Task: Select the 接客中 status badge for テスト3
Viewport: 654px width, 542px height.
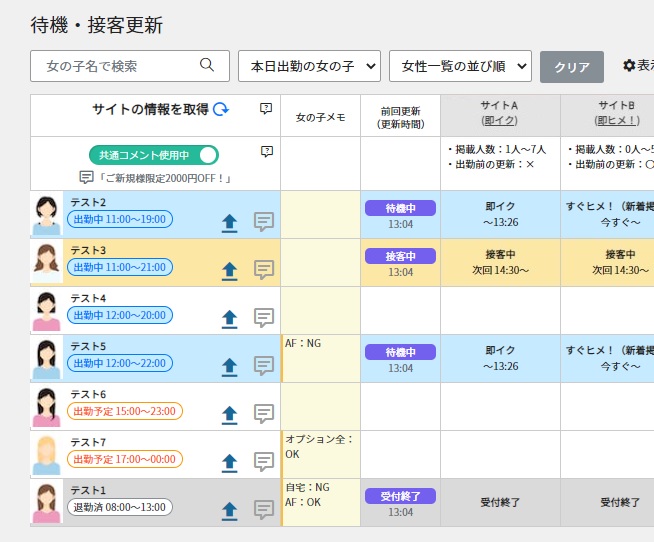Action: 400,256
